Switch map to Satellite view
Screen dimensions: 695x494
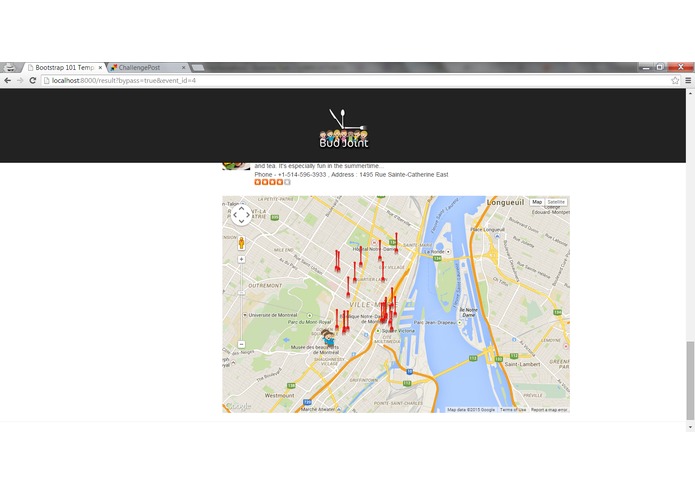click(x=556, y=202)
